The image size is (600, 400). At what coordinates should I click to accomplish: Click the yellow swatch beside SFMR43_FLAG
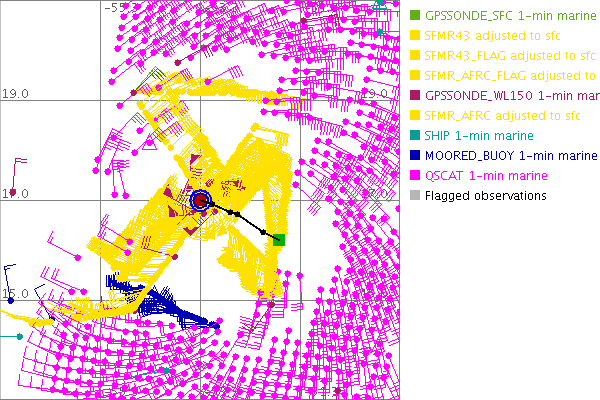[x=415, y=56]
